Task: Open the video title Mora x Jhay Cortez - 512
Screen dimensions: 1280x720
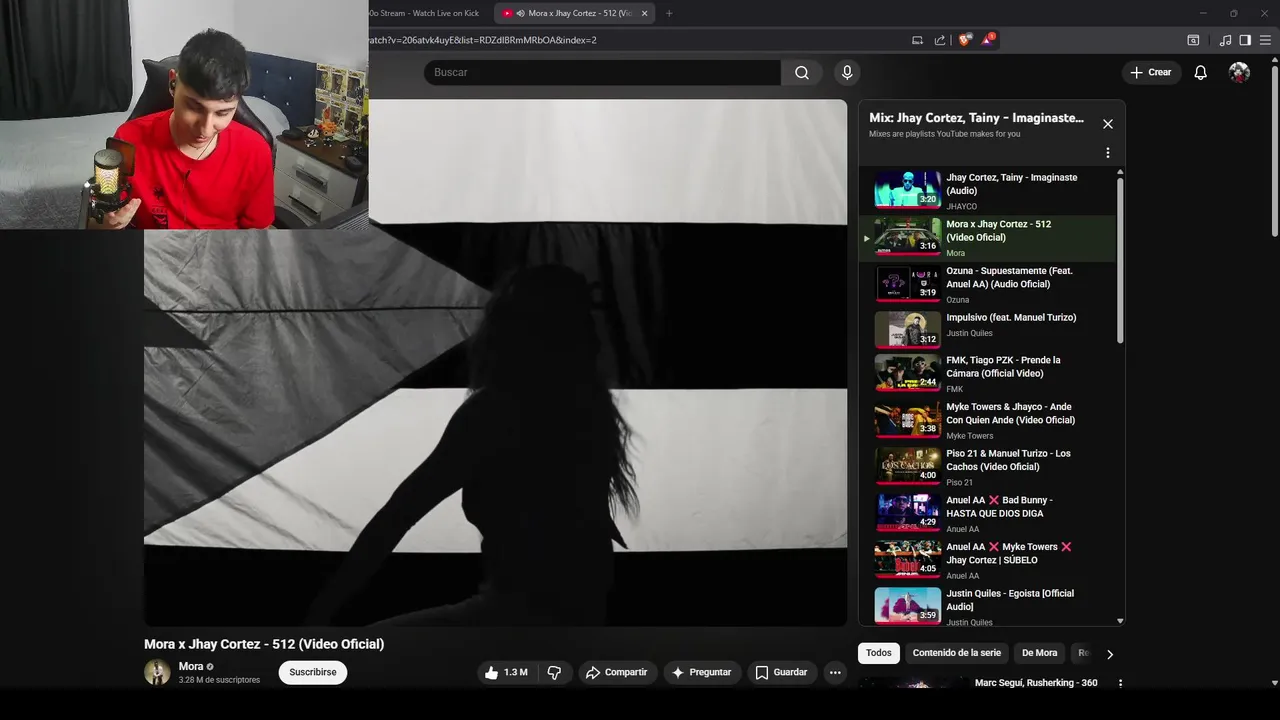Action: pos(264,644)
